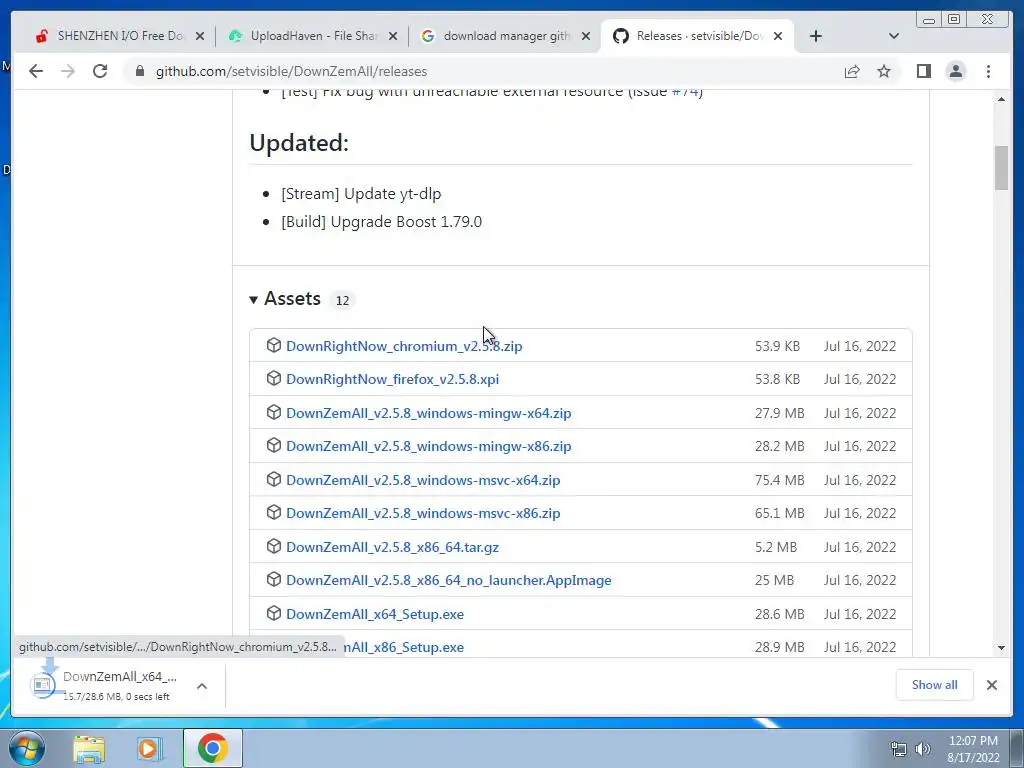Screen dimensions: 1024x768
Task: Open download item options chevron
Action: pos(202,686)
